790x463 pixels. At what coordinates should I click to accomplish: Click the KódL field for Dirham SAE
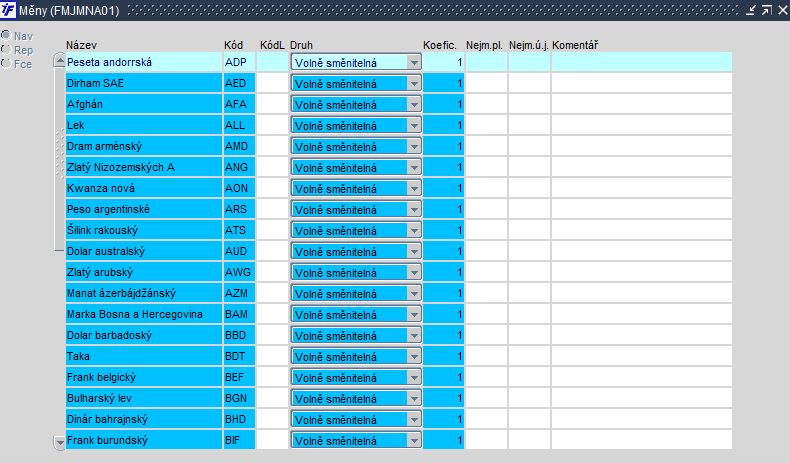pos(273,83)
